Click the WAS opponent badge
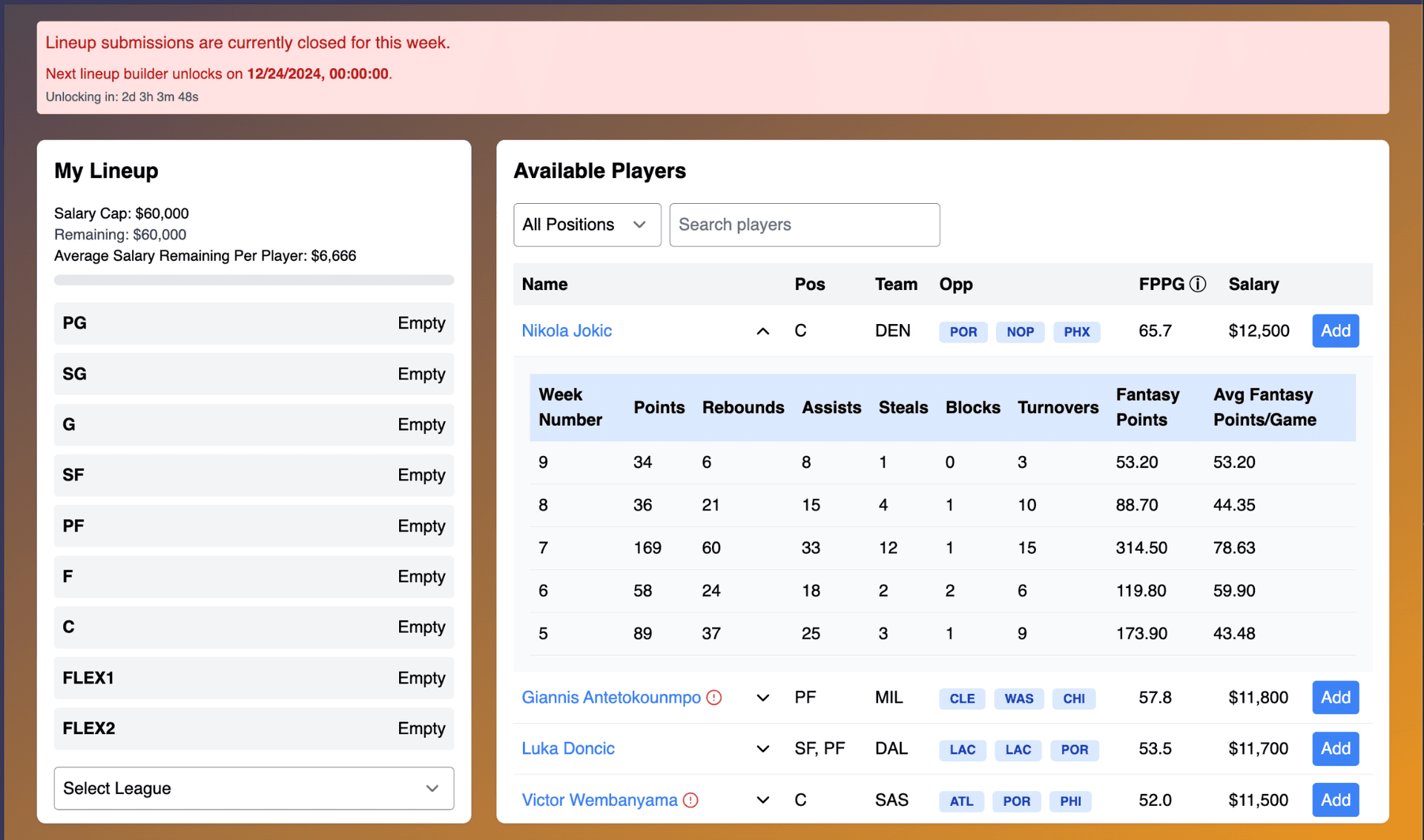Screen dimensions: 1424x840 point(1018,698)
